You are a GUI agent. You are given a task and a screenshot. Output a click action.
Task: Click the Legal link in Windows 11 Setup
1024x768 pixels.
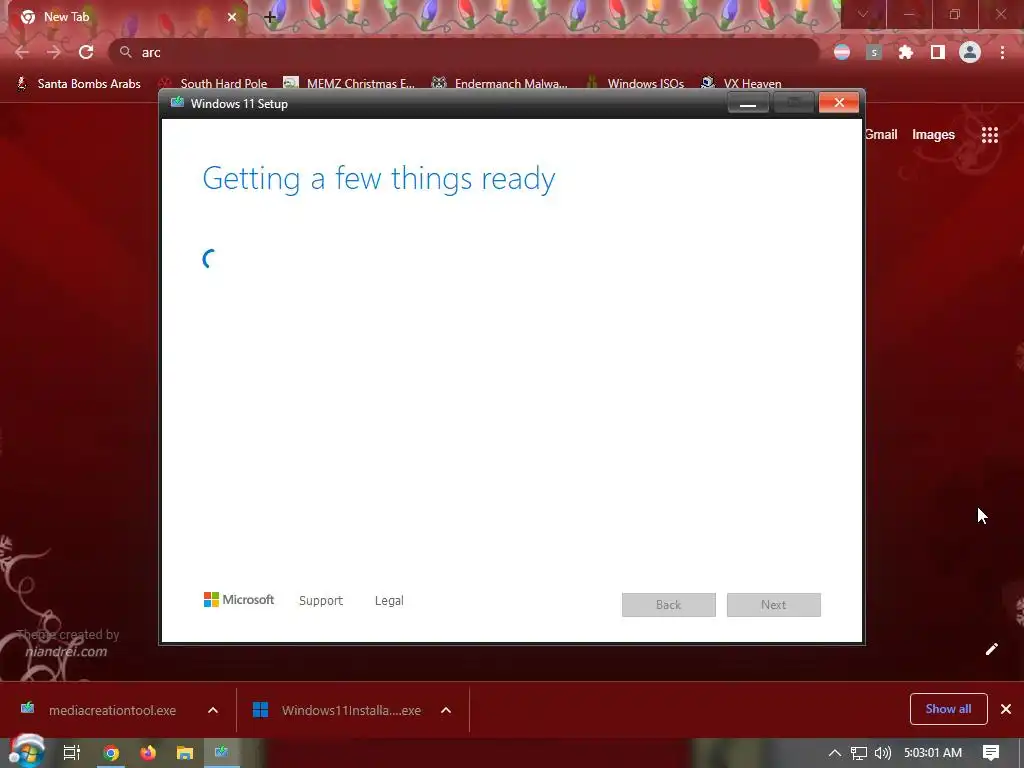[x=389, y=601]
